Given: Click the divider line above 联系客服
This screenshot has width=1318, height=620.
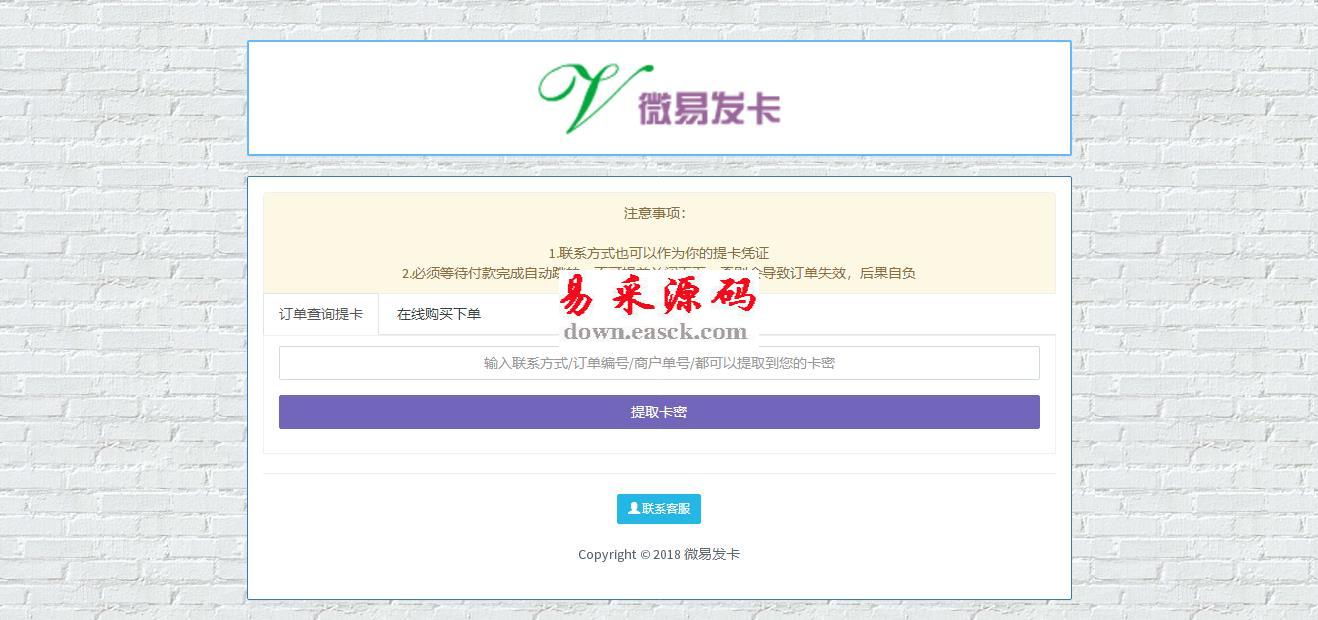Looking at the screenshot, I should [x=658, y=473].
